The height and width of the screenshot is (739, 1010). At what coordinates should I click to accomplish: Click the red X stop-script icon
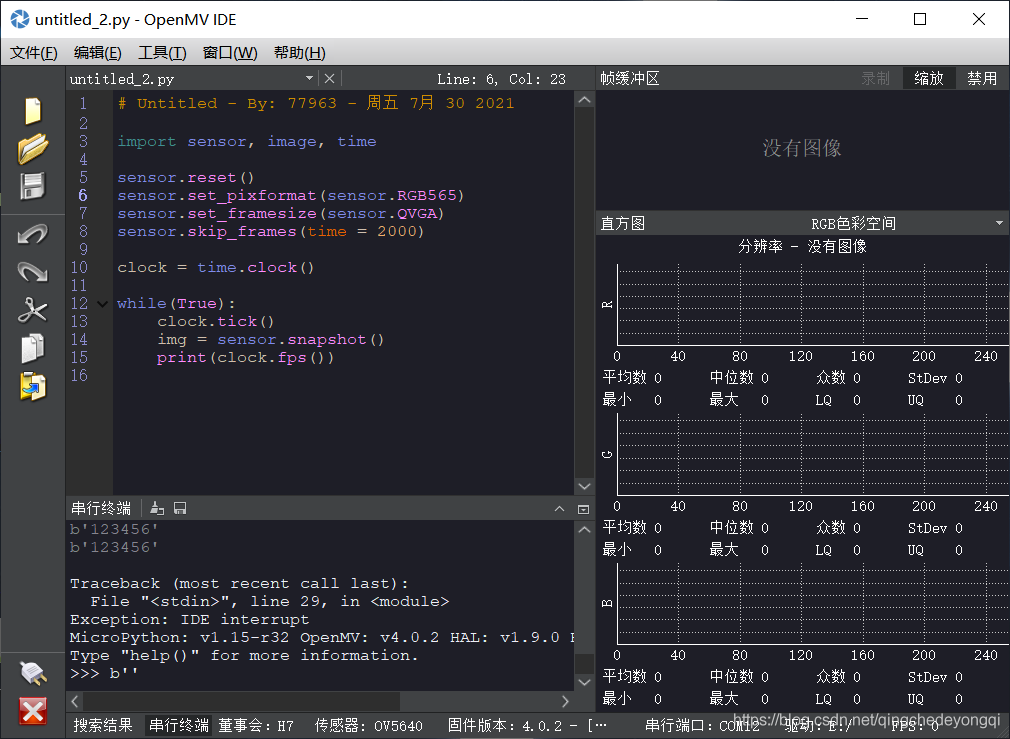[32, 711]
